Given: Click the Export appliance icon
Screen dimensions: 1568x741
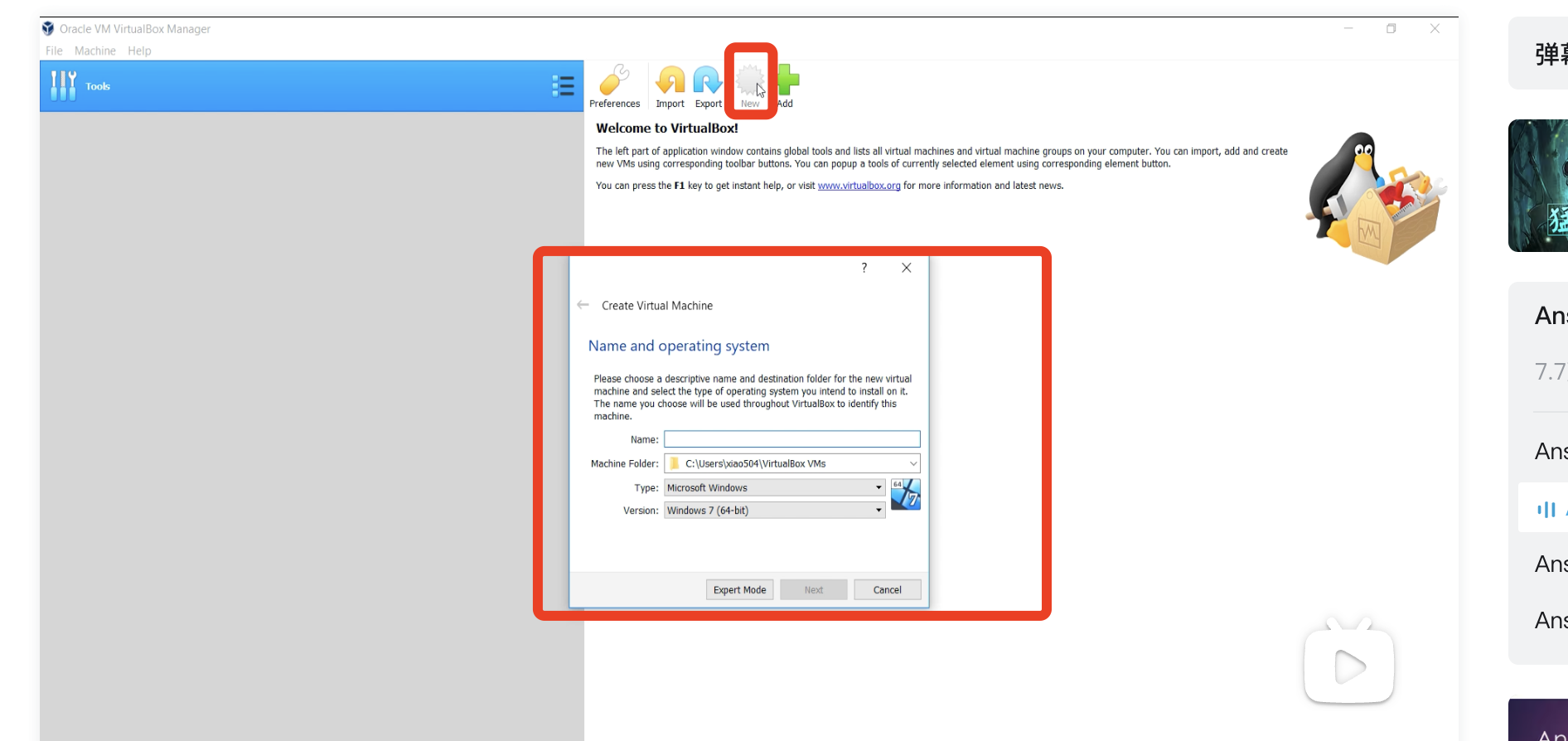Looking at the screenshot, I should pos(708,86).
